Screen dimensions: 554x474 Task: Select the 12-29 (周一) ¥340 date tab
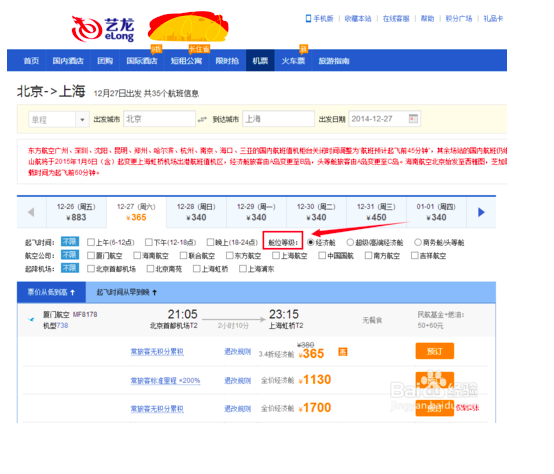pyautogui.click(x=257, y=212)
